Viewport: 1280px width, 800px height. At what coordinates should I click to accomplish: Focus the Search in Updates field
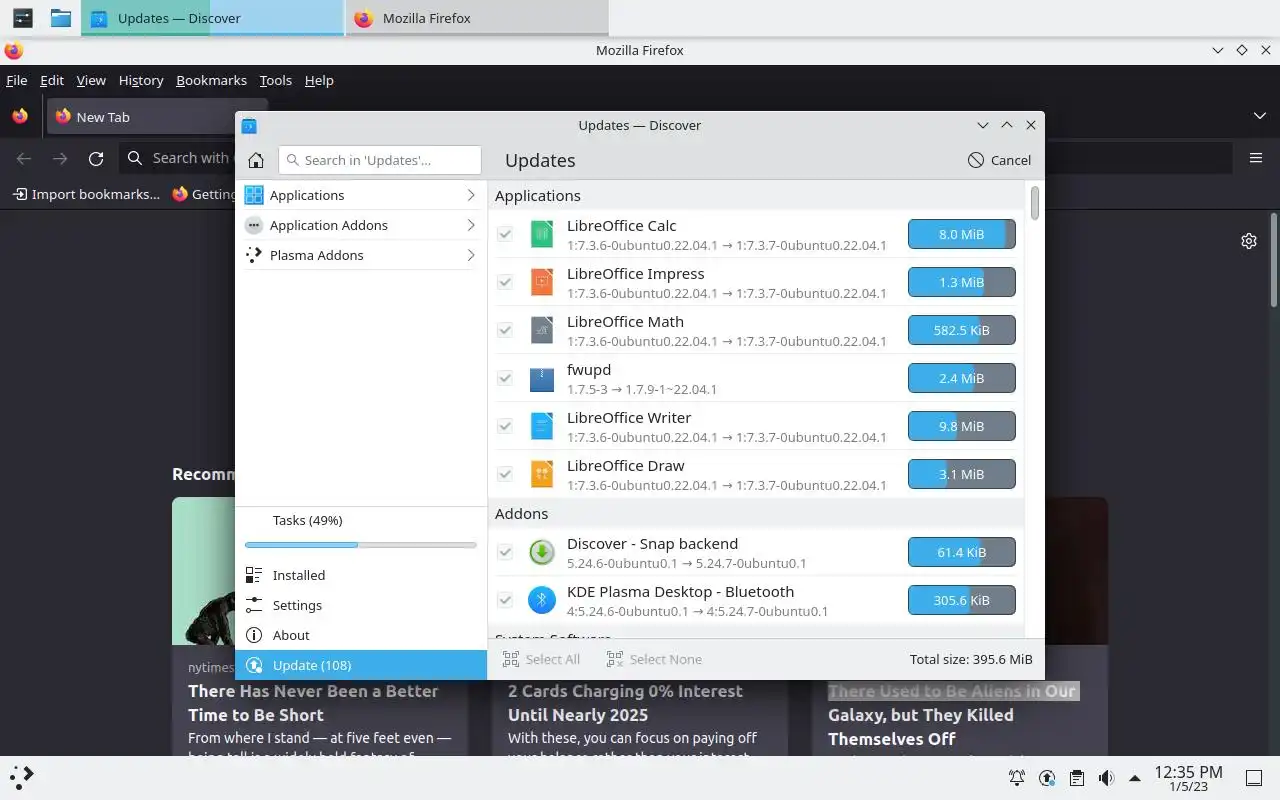[380, 160]
